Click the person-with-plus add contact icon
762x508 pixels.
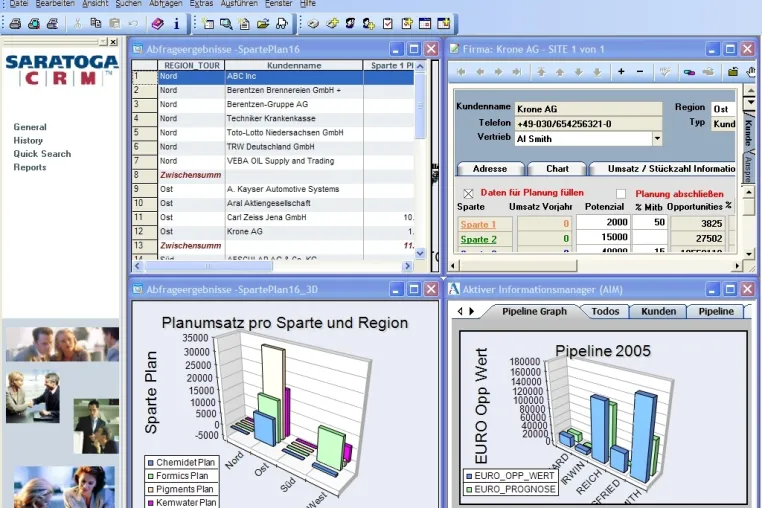point(368,23)
